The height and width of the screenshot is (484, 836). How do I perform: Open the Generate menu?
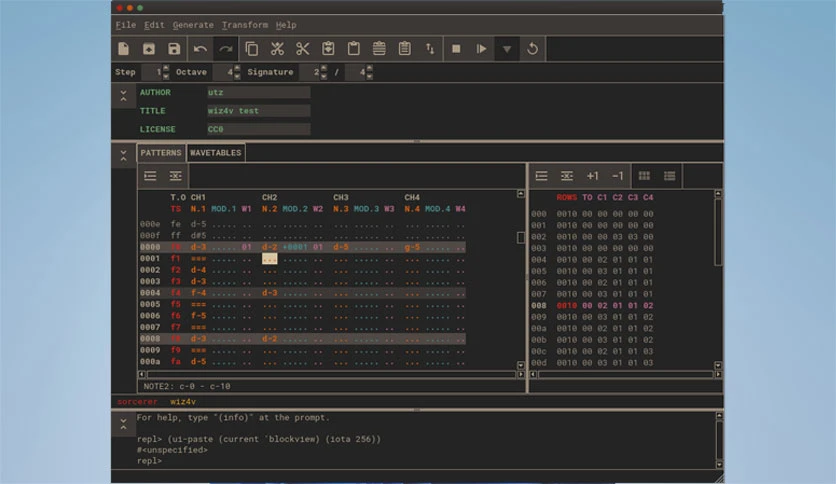click(x=193, y=25)
